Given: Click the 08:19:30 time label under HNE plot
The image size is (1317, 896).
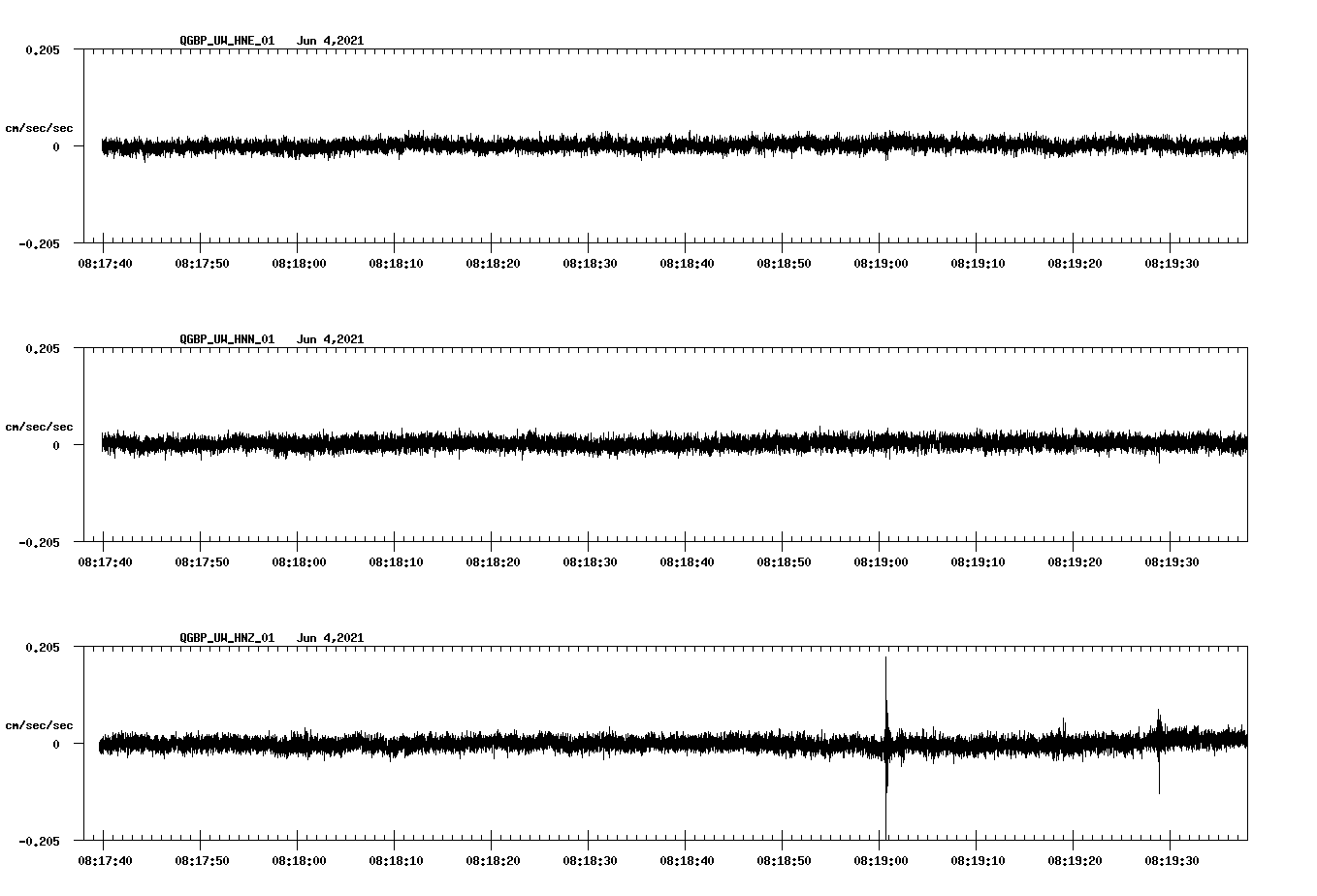Looking at the screenshot, I should 1172,264.
